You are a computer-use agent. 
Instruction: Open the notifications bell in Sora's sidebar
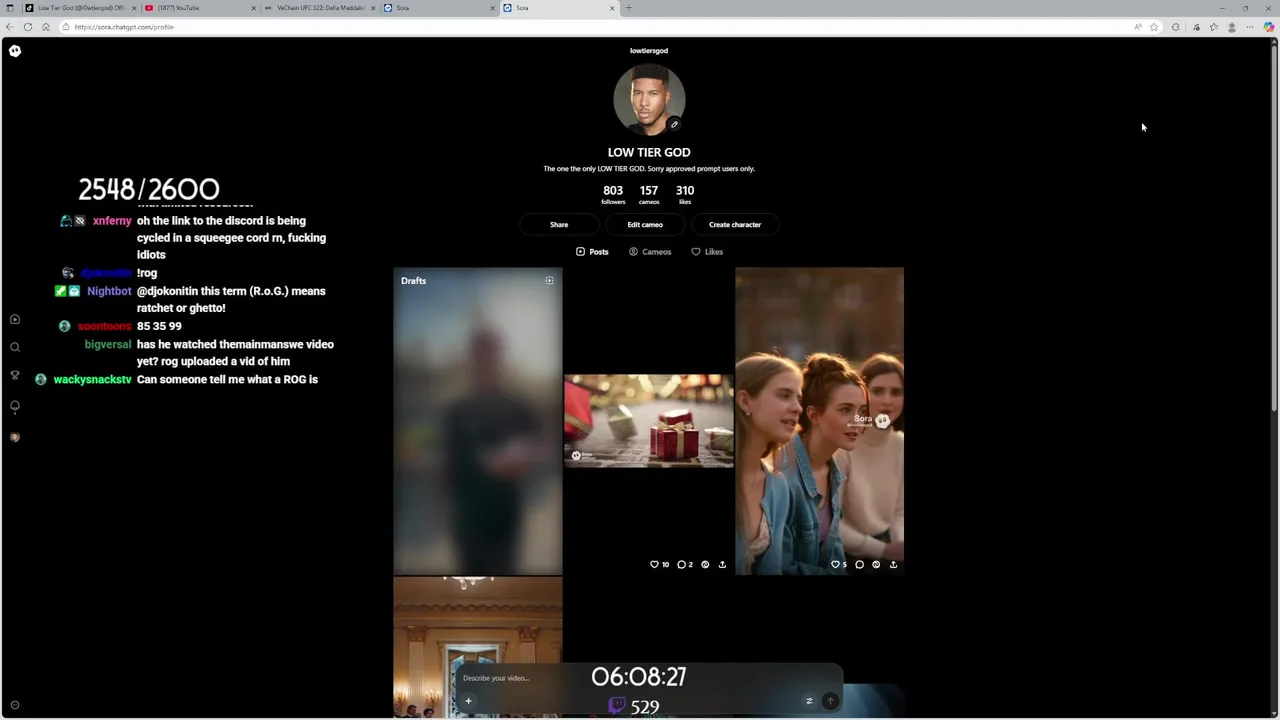click(15, 406)
